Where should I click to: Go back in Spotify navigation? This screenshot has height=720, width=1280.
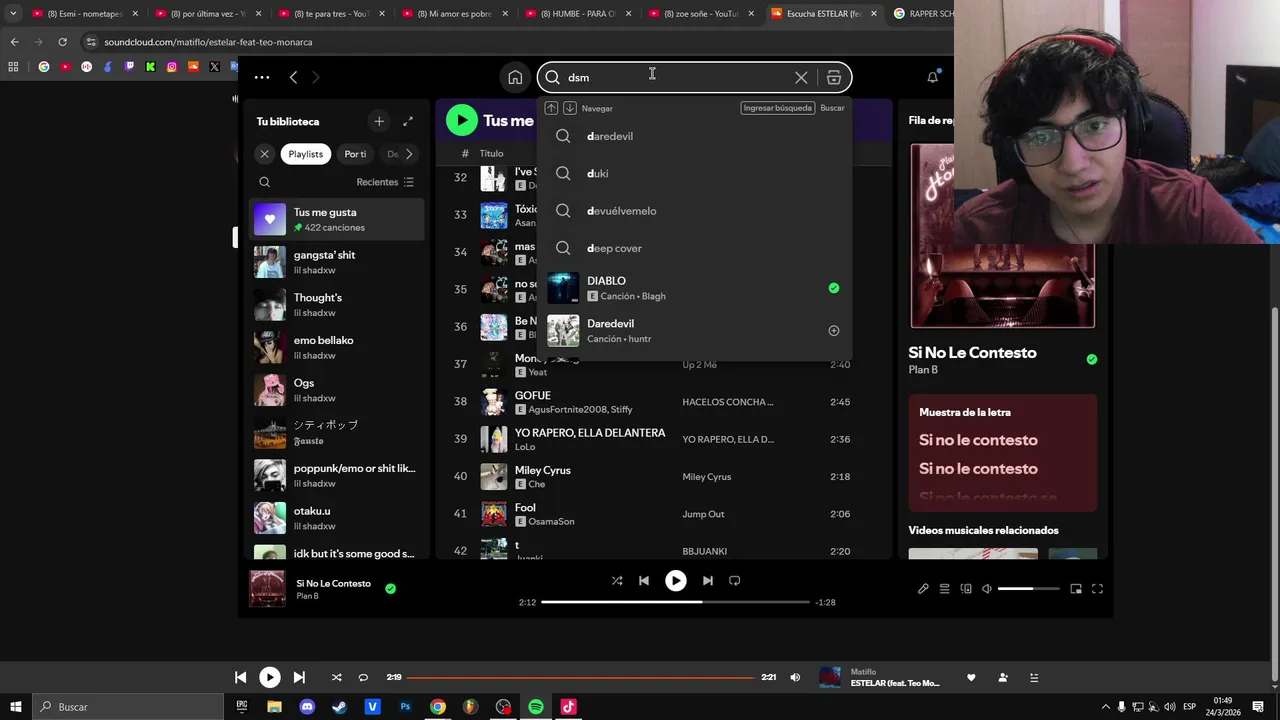[x=293, y=77]
